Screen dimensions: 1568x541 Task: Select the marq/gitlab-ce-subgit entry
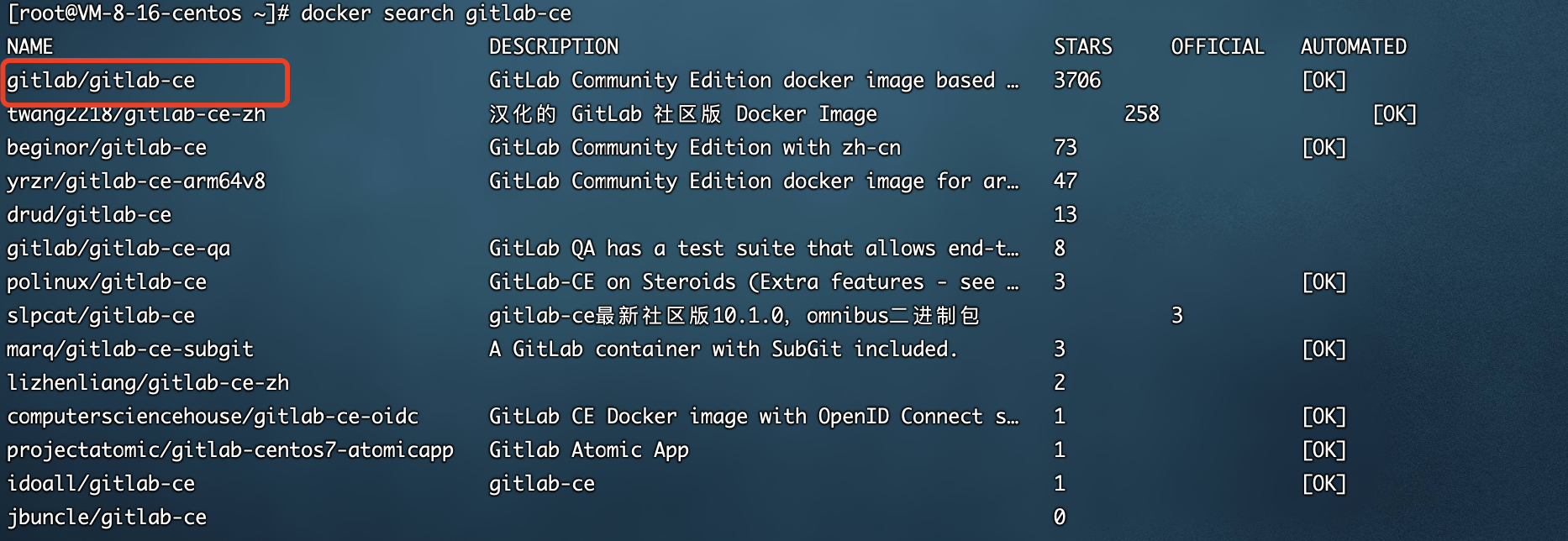tap(130, 349)
